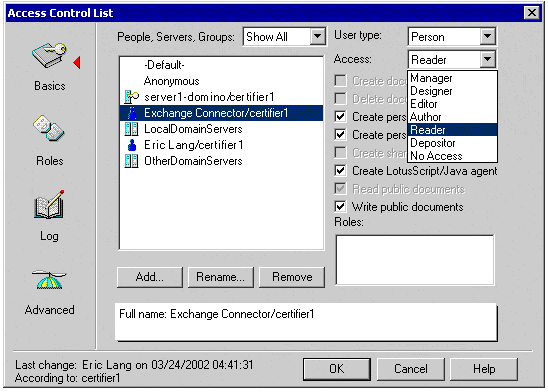Click the Remove button

coord(292,277)
